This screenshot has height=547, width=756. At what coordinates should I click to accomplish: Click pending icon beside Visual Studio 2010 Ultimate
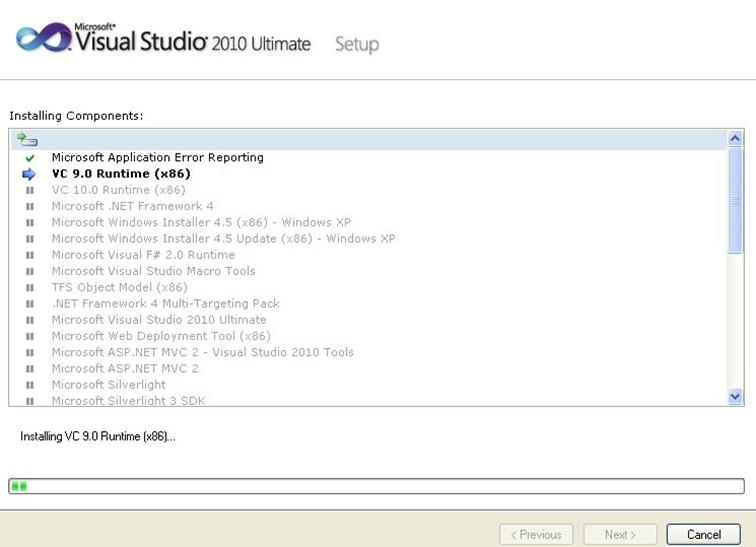tap(30, 320)
